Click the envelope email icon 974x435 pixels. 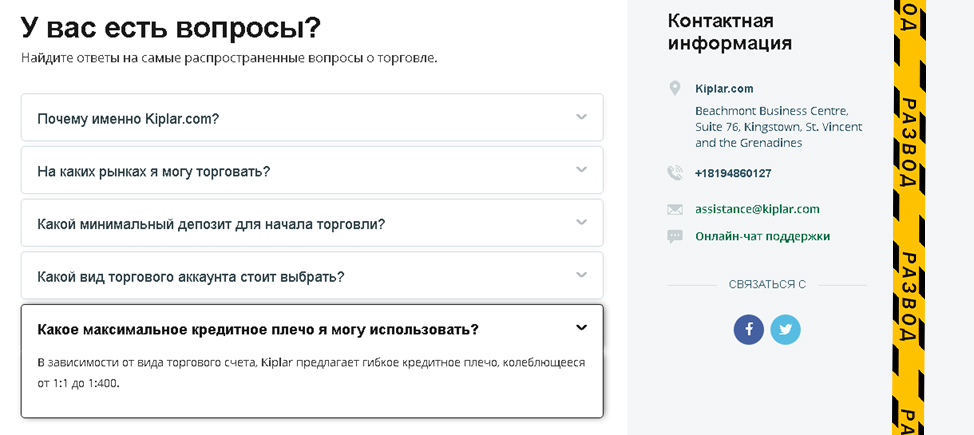coord(675,209)
